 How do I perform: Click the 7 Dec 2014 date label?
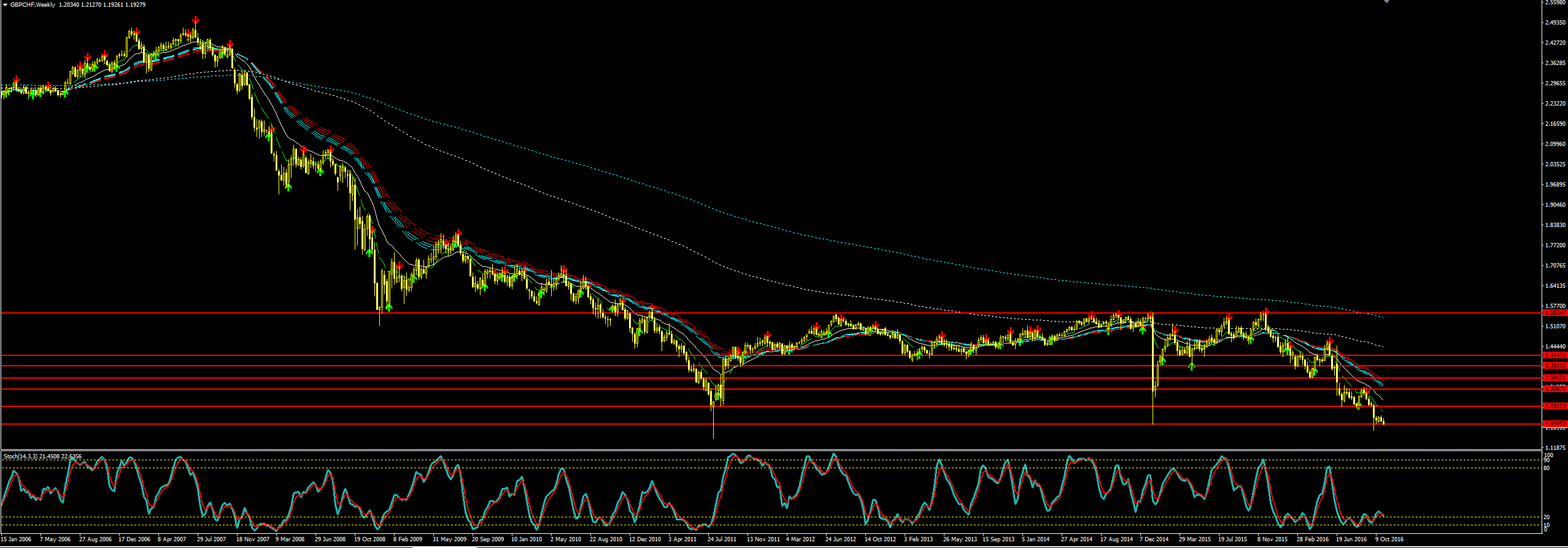click(x=1154, y=539)
